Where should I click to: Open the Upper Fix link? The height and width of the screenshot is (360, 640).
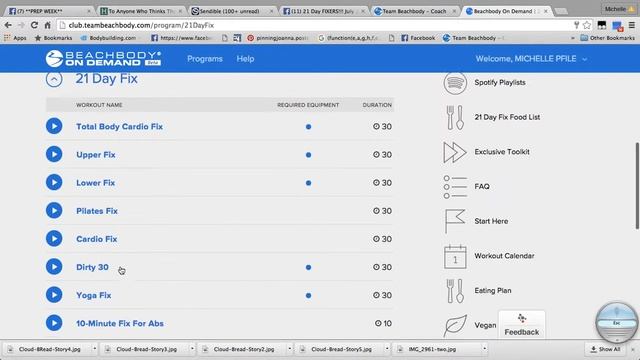pyautogui.click(x=96, y=155)
